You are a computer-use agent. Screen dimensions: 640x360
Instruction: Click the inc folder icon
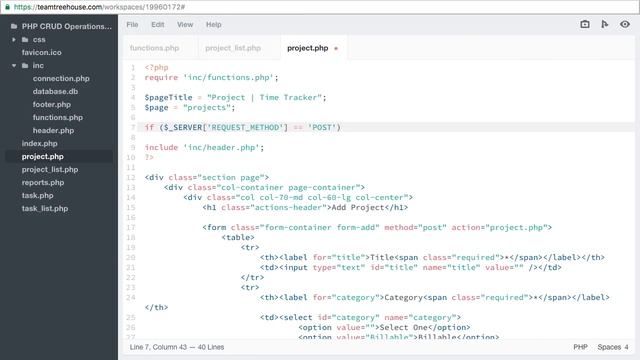25,65
